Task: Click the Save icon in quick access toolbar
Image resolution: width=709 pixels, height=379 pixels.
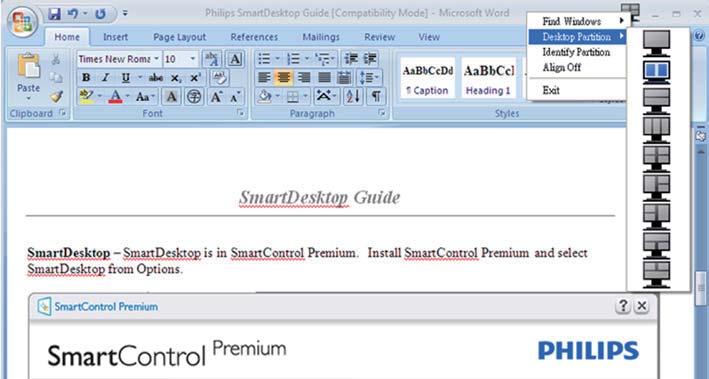Action: pyautogui.click(x=54, y=14)
